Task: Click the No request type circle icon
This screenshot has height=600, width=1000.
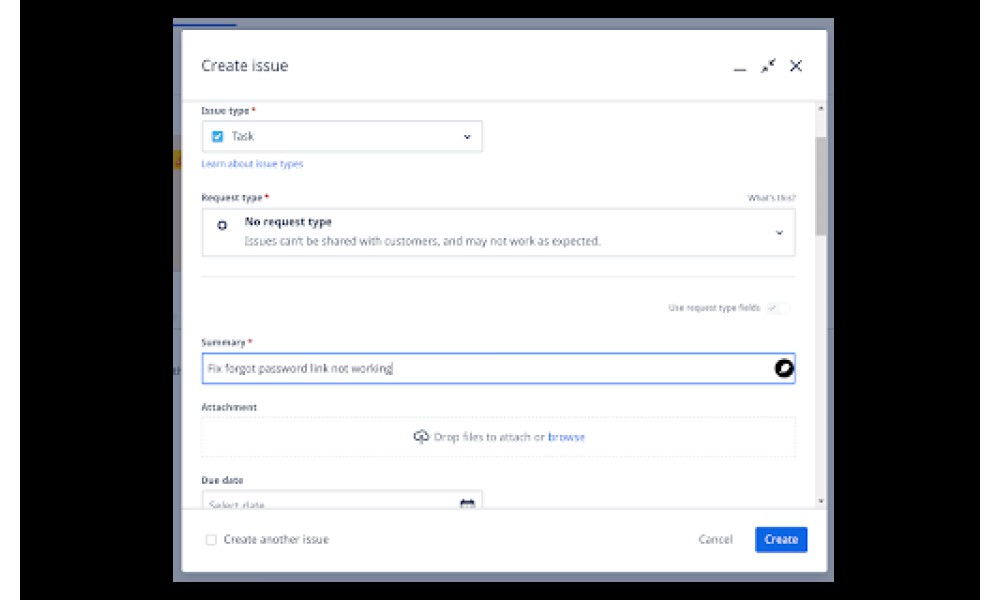Action: pos(222,225)
